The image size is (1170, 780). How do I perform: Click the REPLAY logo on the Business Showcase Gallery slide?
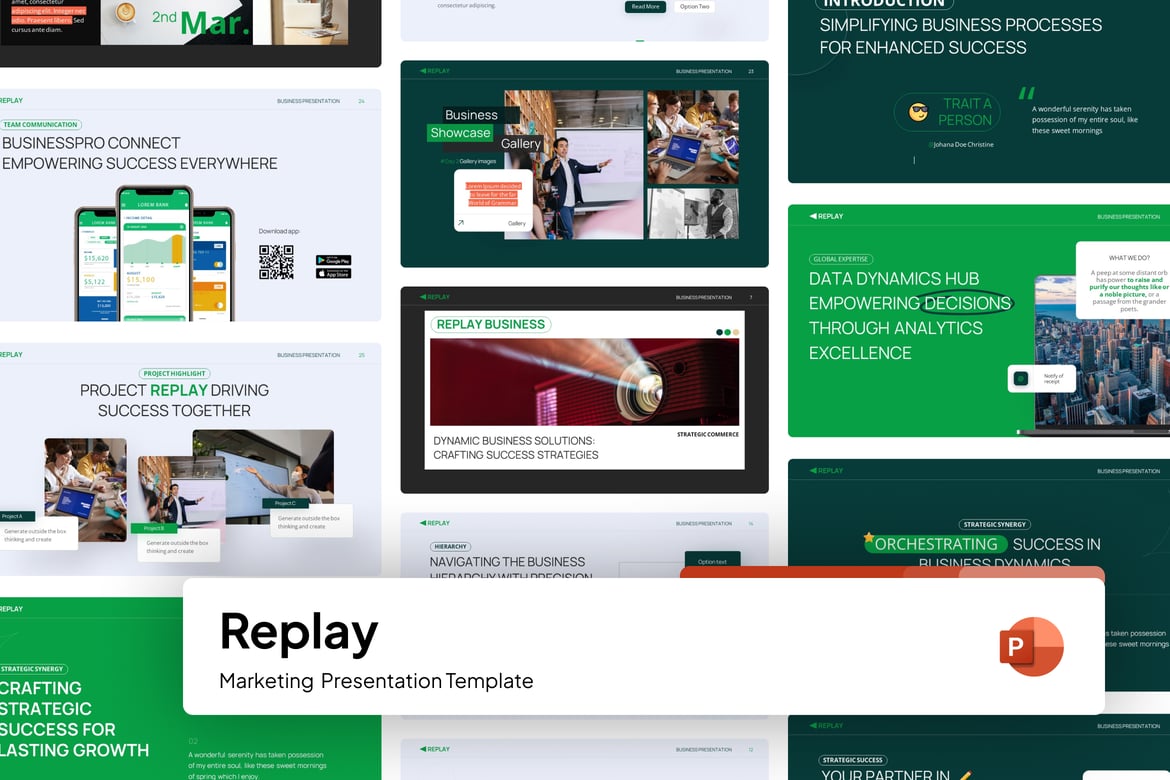(435, 71)
